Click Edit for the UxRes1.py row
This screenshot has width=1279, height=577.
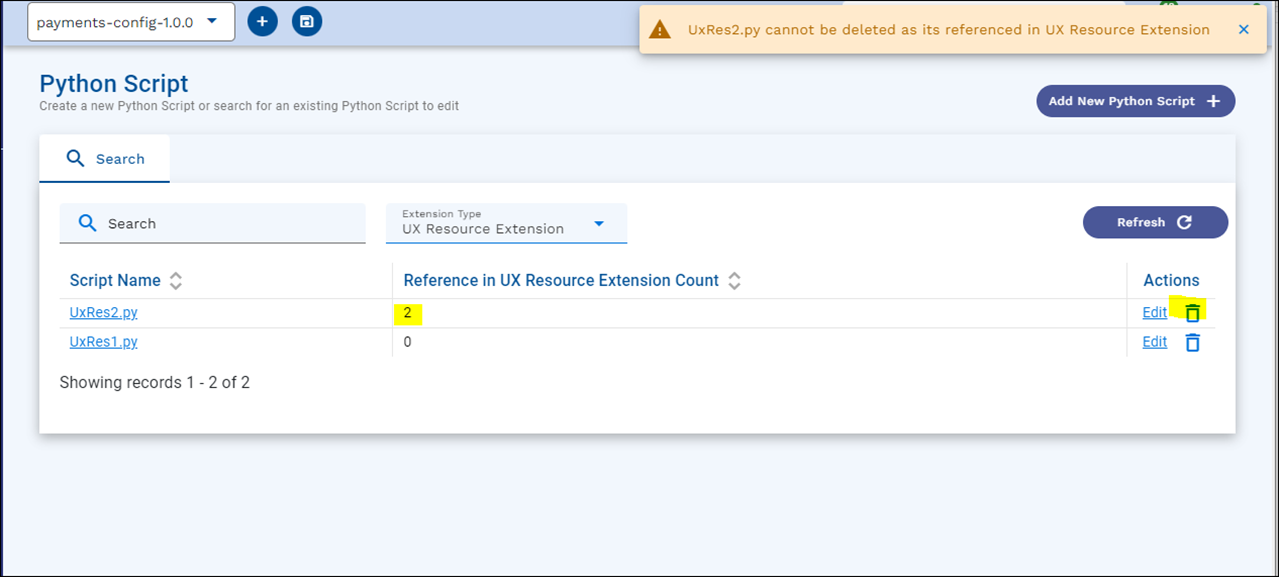click(1154, 342)
